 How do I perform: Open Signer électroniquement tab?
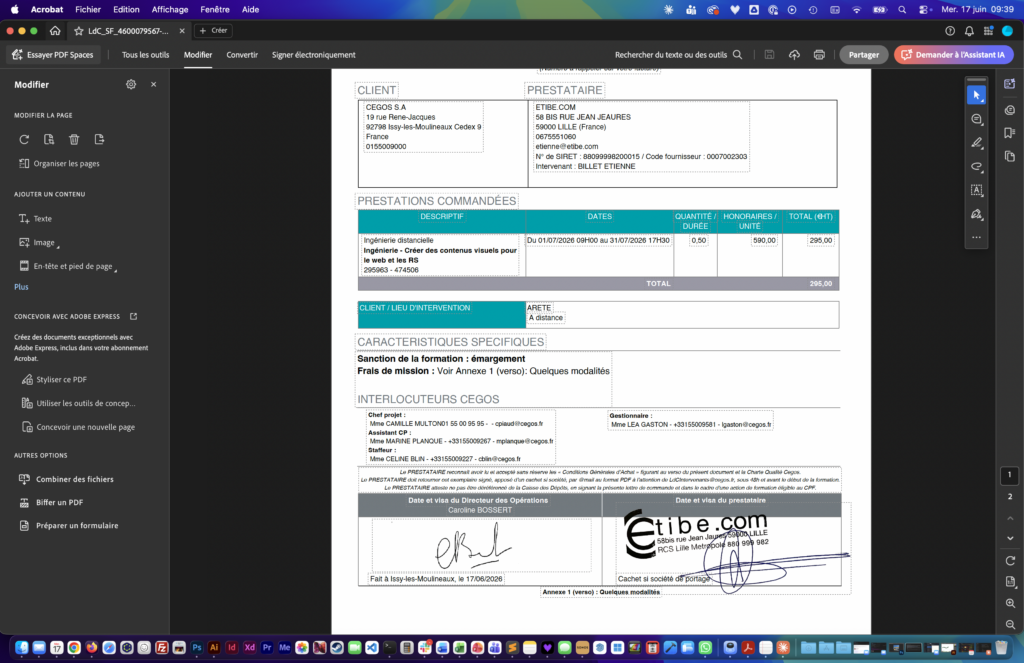pos(313,55)
